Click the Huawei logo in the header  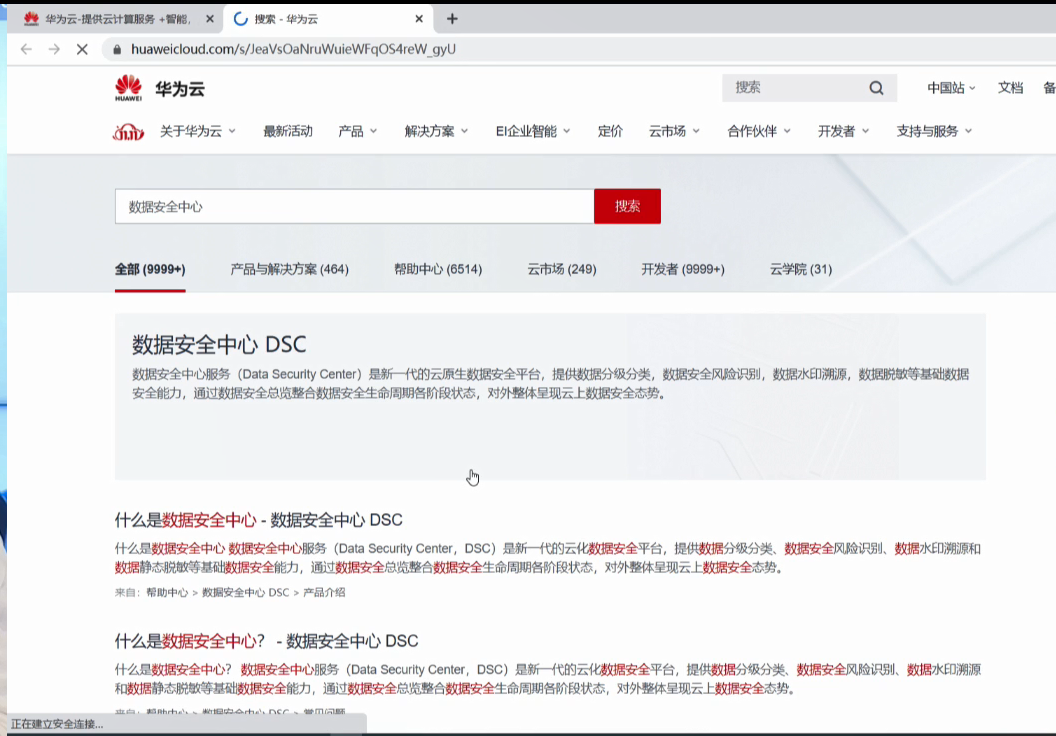pos(128,88)
